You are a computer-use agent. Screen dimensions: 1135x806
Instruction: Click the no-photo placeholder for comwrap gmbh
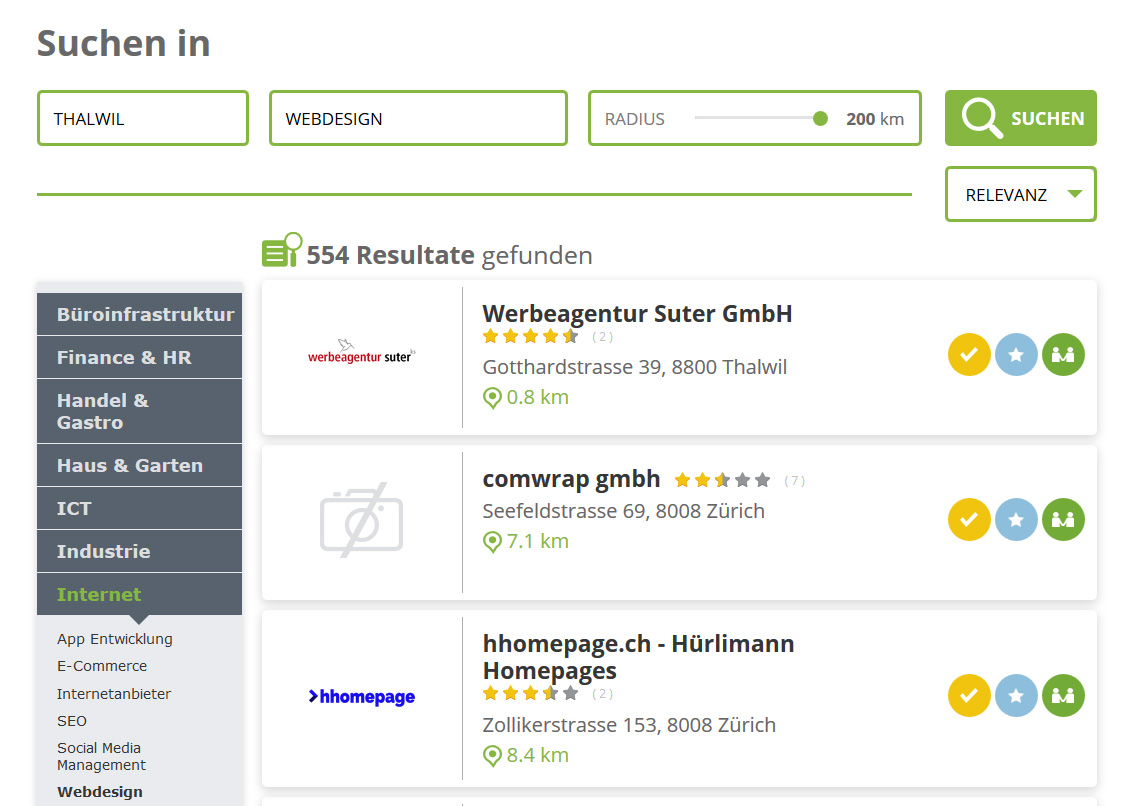tap(361, 520)
